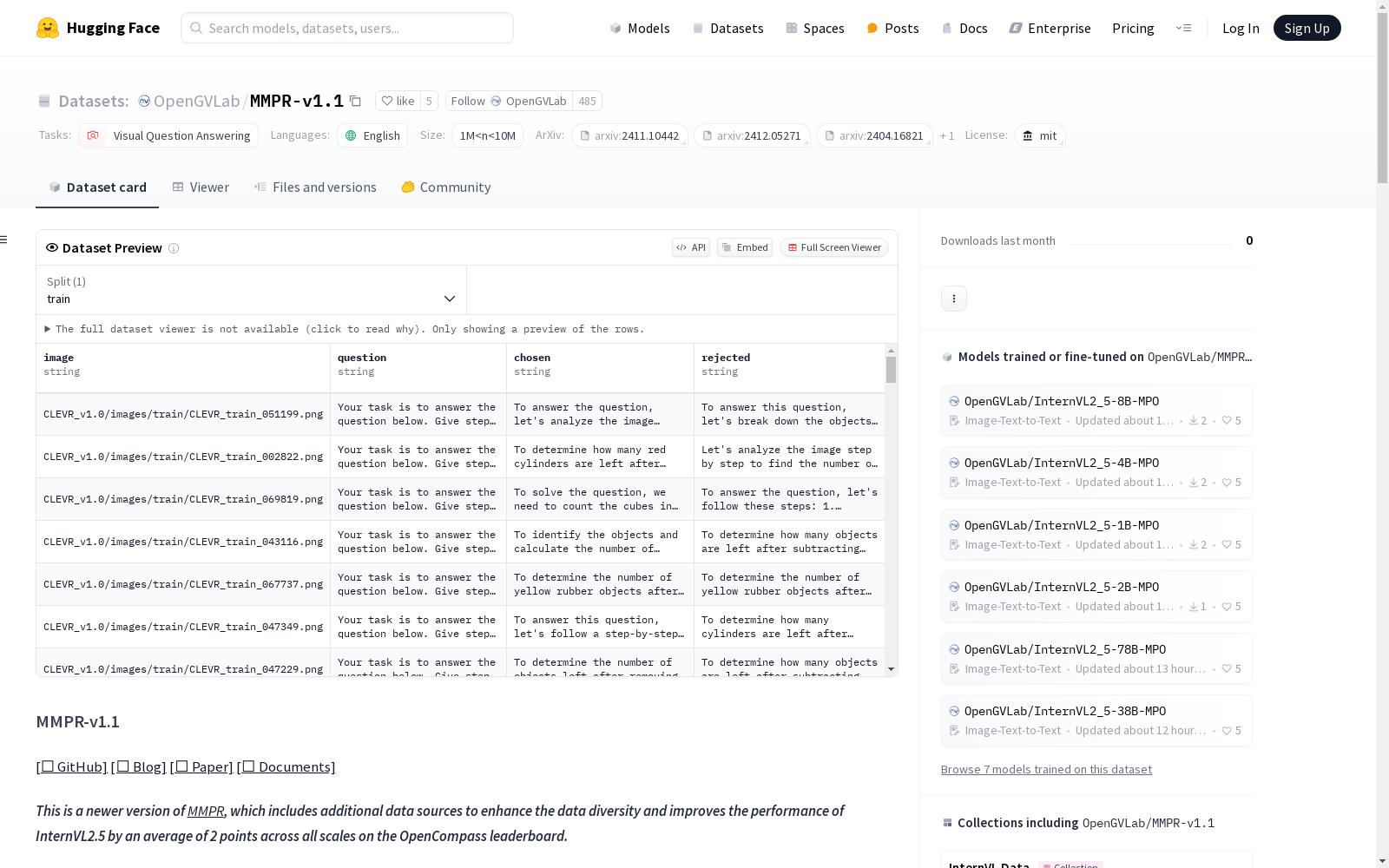This screenshot has width=1389, height=868.
Task: Open the Documents link
Action: tap(286, 766)
